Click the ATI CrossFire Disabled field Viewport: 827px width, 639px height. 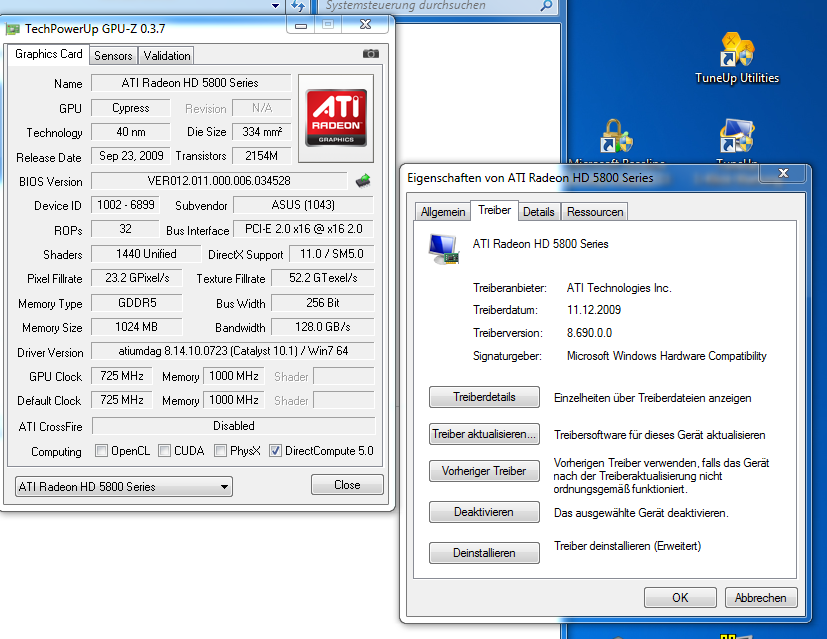pos(234,426)
